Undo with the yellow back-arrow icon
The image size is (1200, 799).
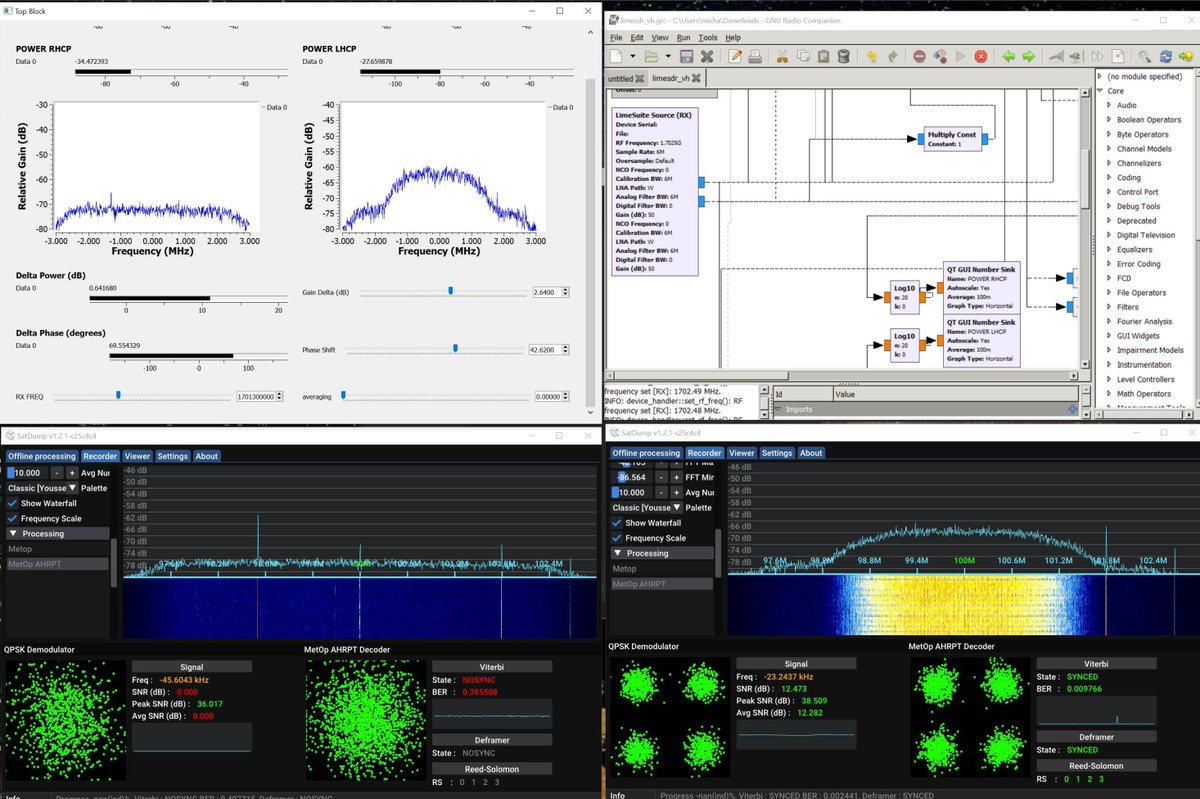pyautogui.click(x=872, y=57)
